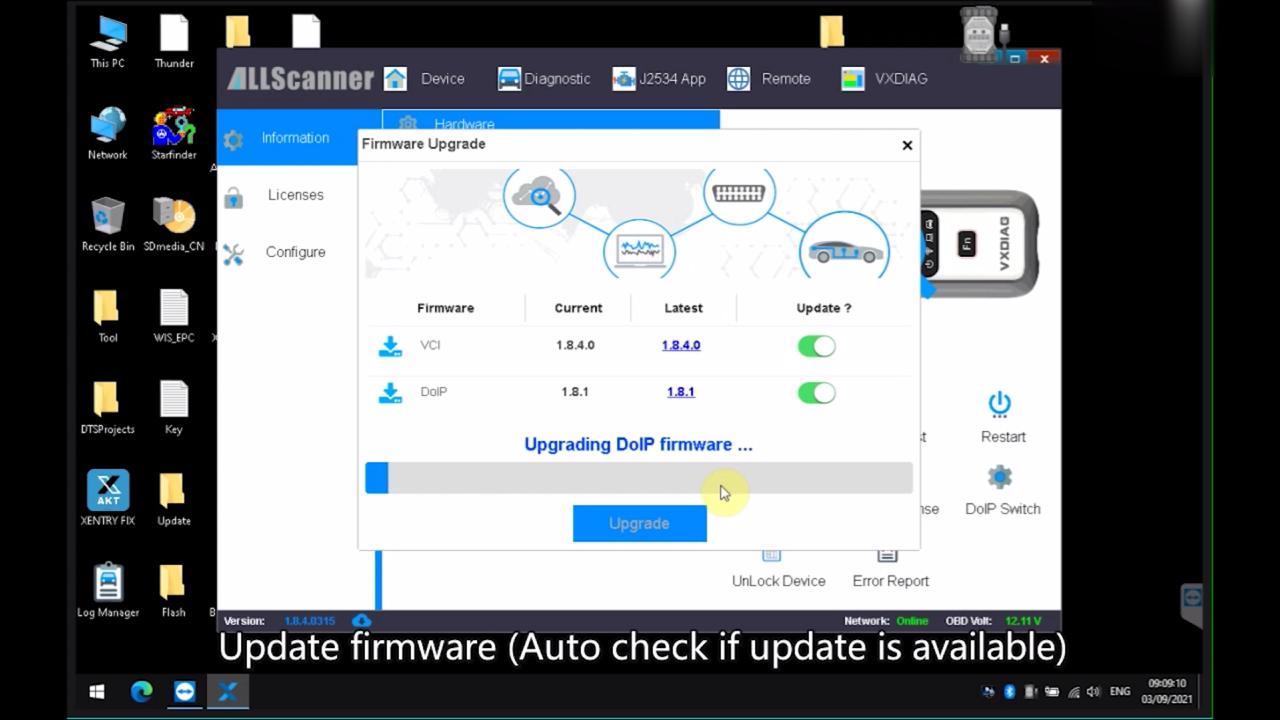Select Information in the sidebar

click(287, 138)
